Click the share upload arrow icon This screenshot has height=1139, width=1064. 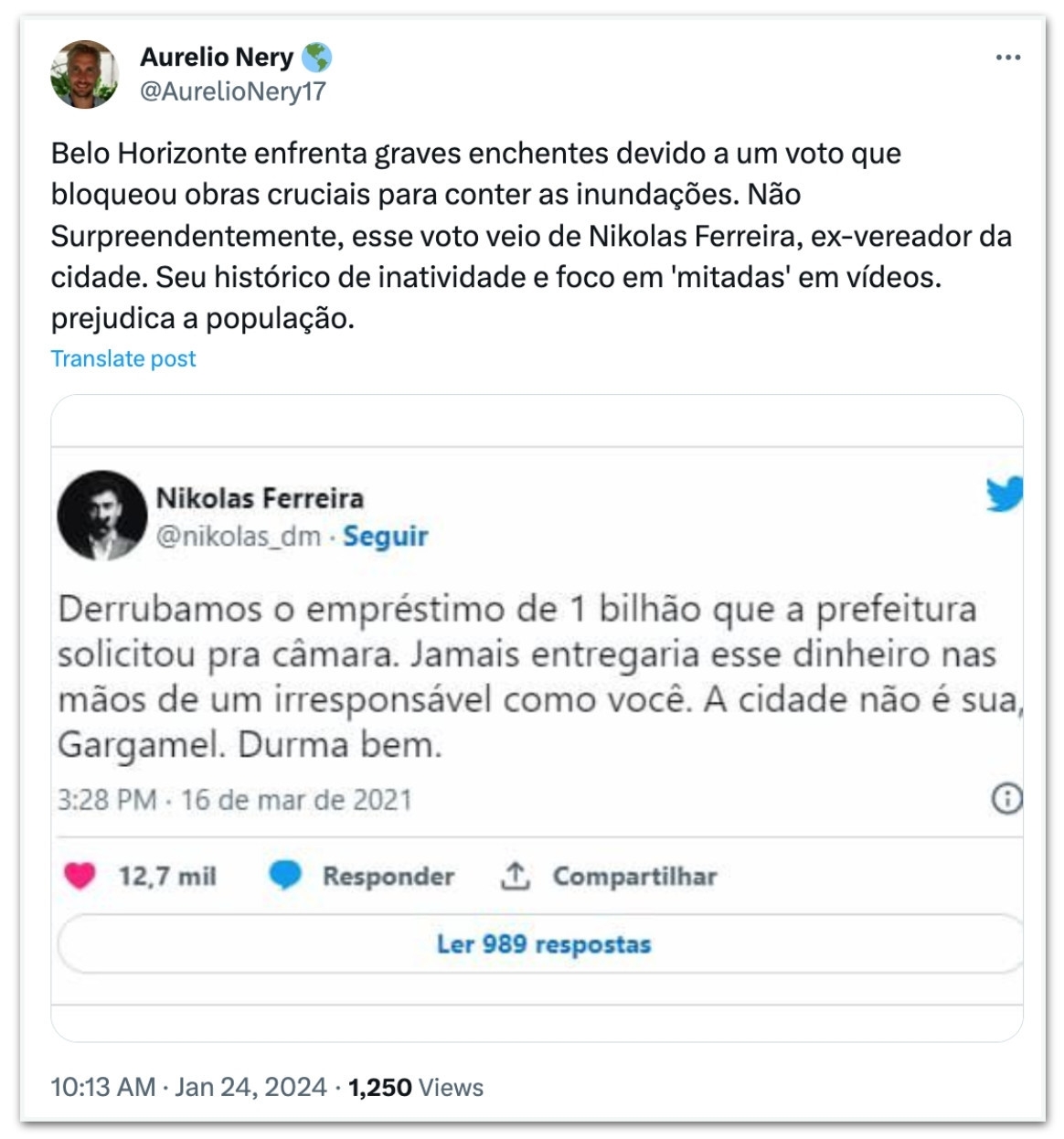[516, 876]
